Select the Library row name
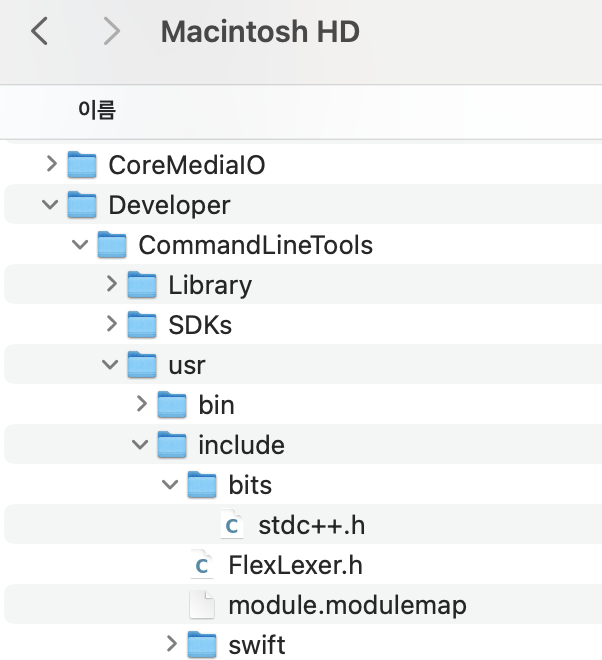Image resolution: width=602 pixels, height=660 pixels. click(x=210, y=286)
